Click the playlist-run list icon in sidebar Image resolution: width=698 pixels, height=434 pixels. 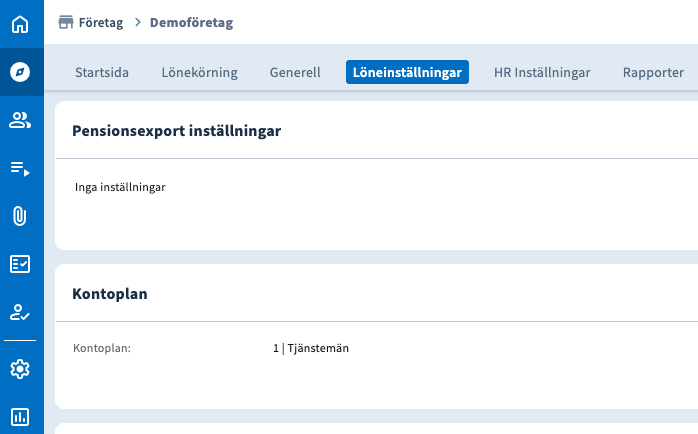click(x=20, y=168)
